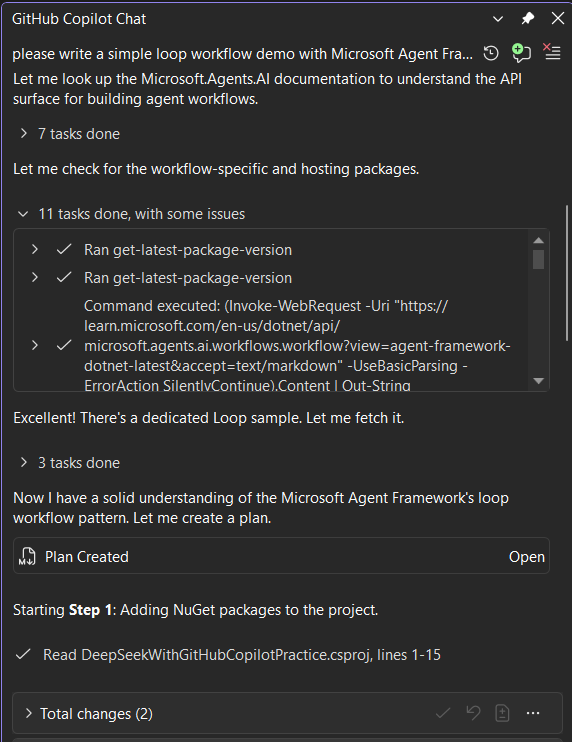Open the created plan
Screen dimensions: 572x742
(527, 557)
